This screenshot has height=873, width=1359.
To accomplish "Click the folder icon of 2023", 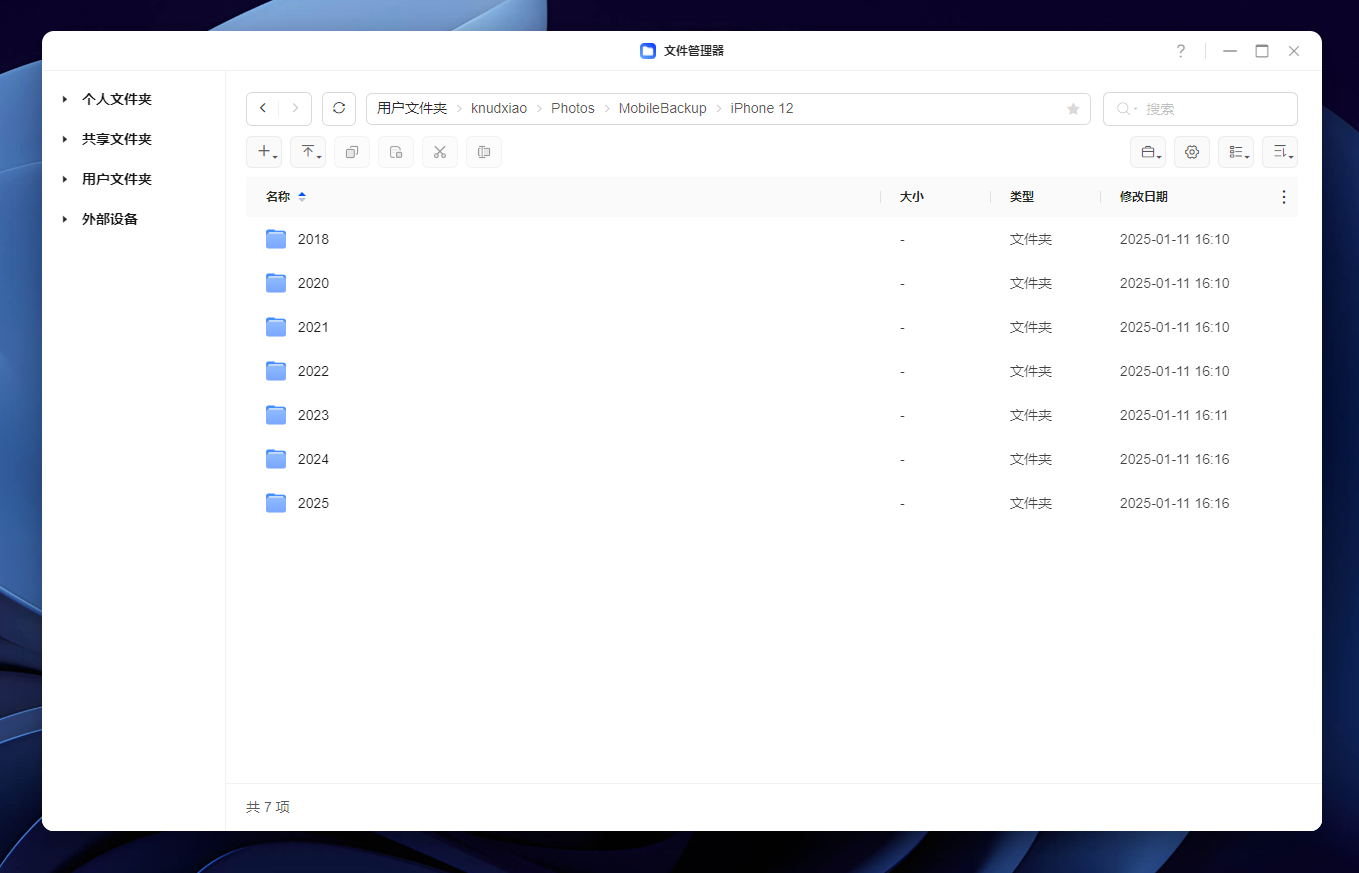I will coord(276,415).
